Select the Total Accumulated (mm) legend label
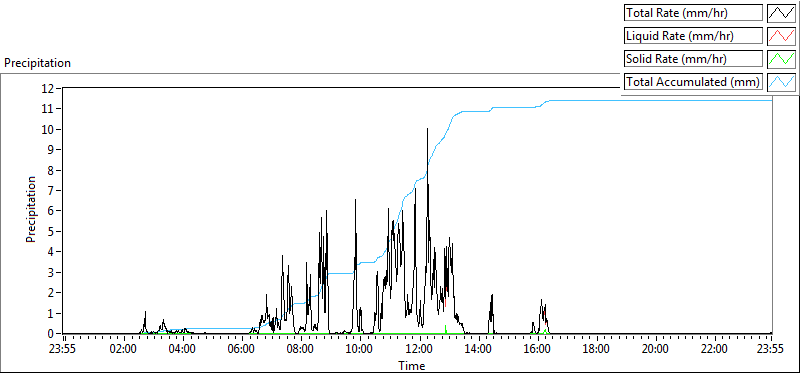The height and width of the screenshot is (373, 800). tap(693, 82)
